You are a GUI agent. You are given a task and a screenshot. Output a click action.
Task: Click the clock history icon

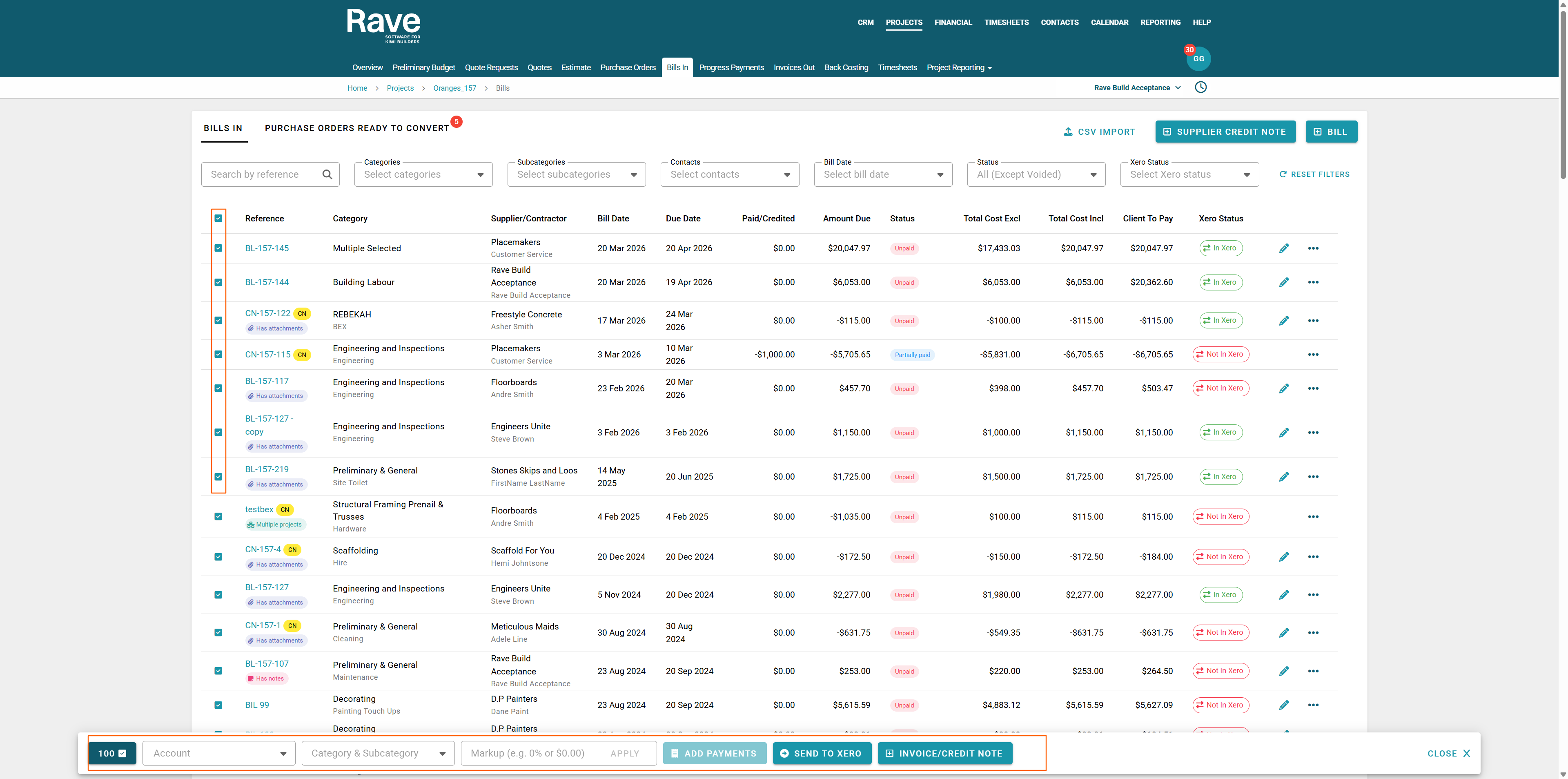(1200, 87)
